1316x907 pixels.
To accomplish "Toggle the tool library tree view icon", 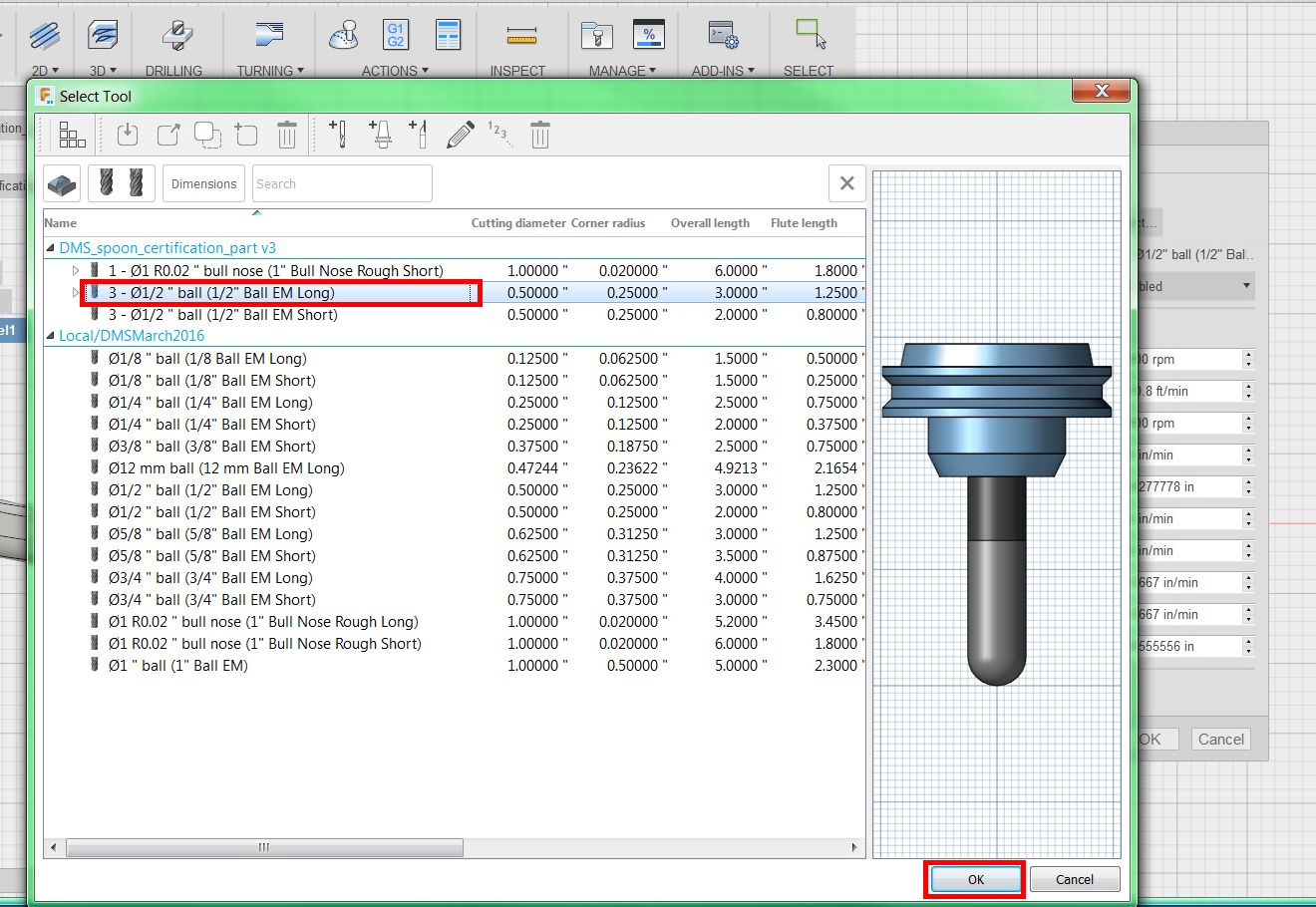I will 72,135.
